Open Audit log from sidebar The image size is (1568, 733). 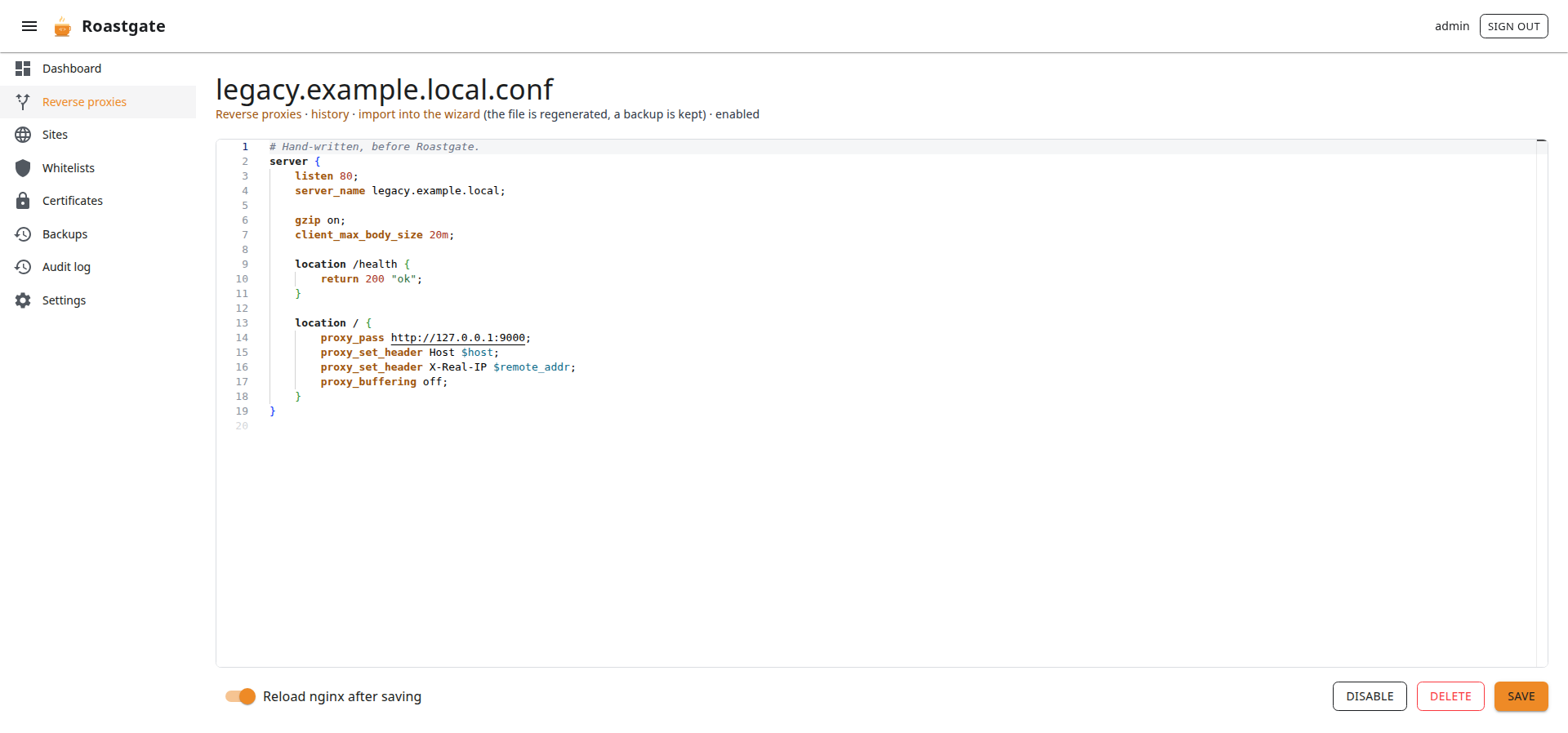(98, 267)
